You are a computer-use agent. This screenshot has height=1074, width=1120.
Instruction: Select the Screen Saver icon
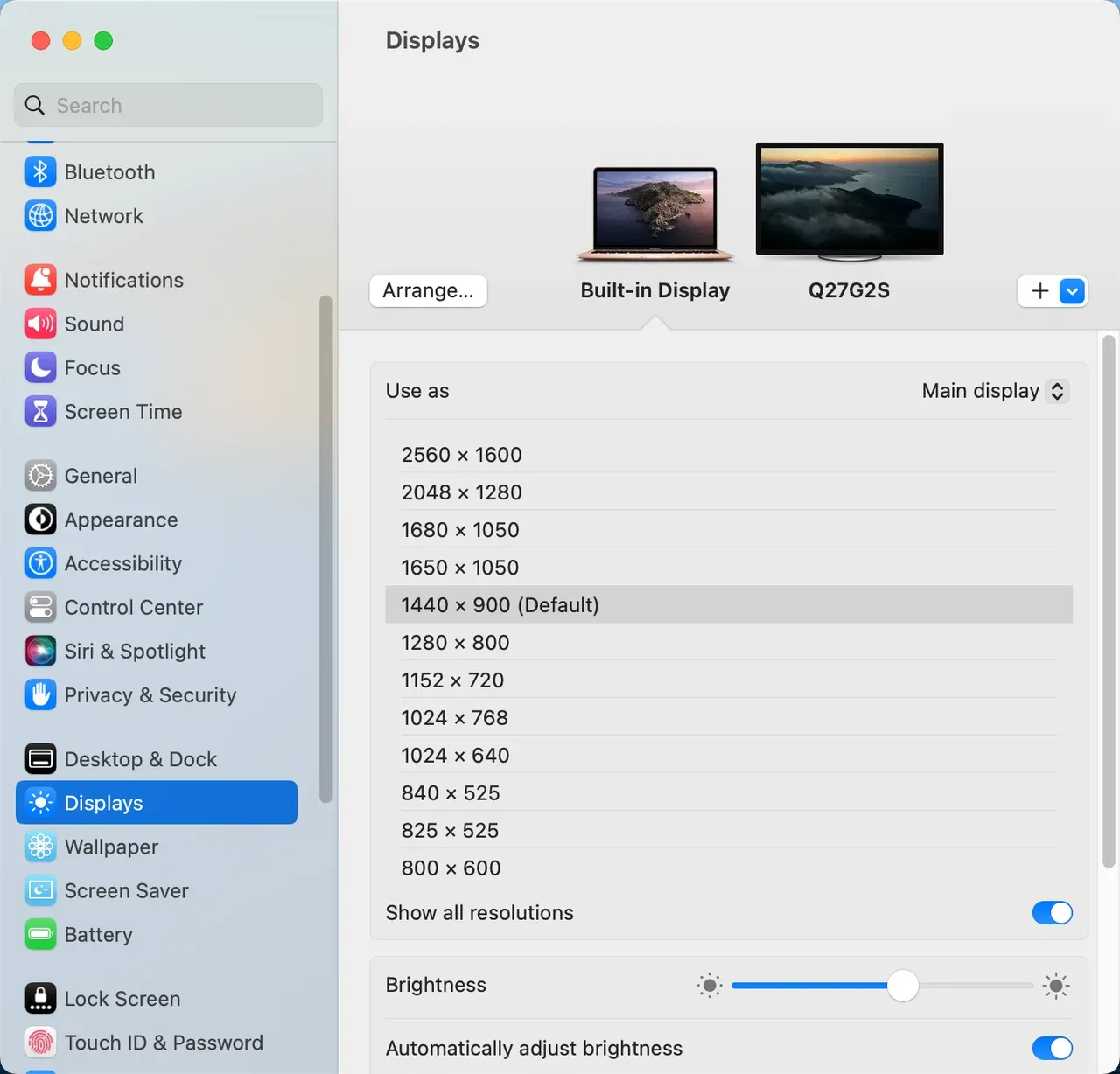click(40, 890)
